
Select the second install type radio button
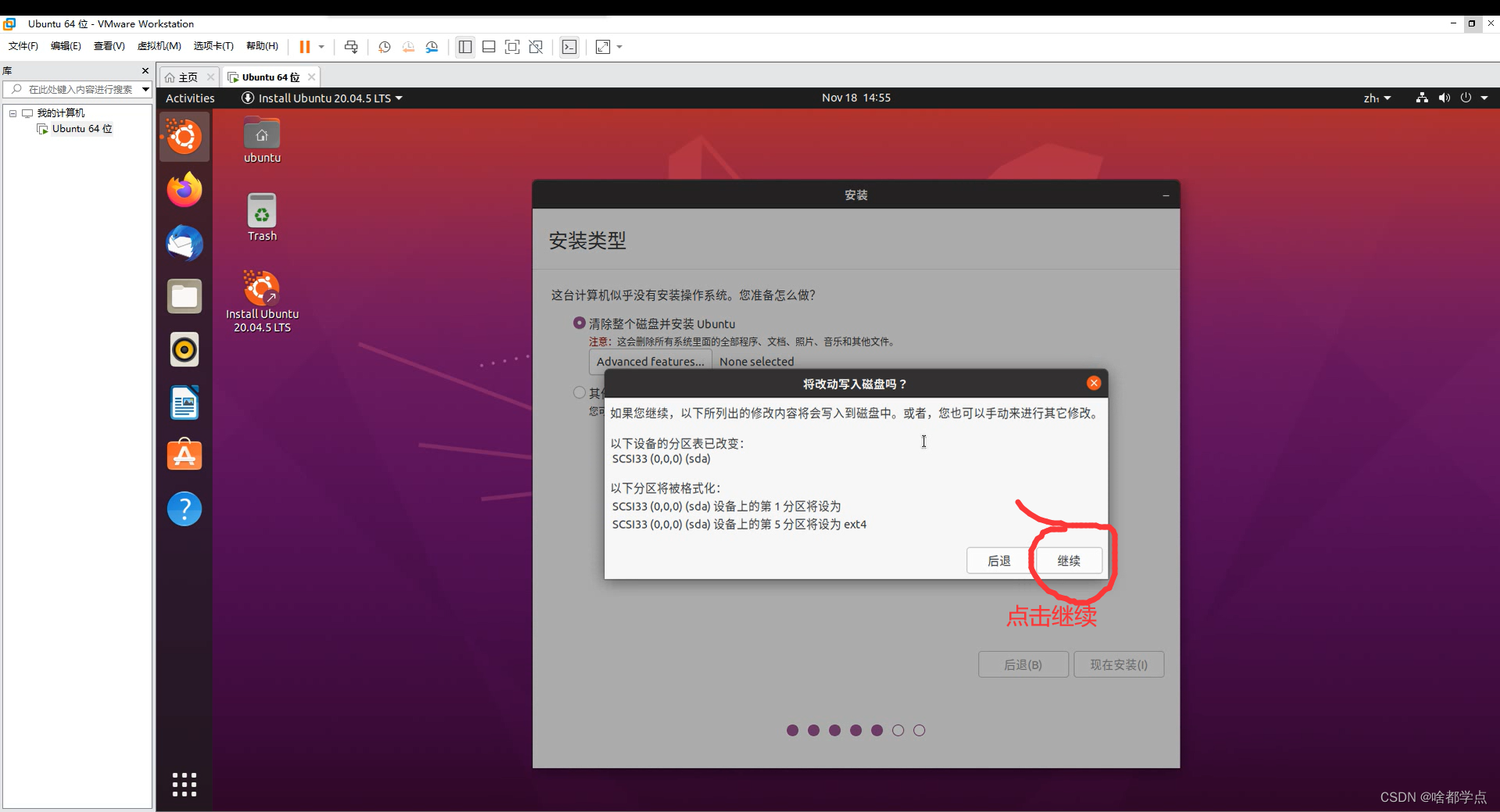click(x=579, y=393)
